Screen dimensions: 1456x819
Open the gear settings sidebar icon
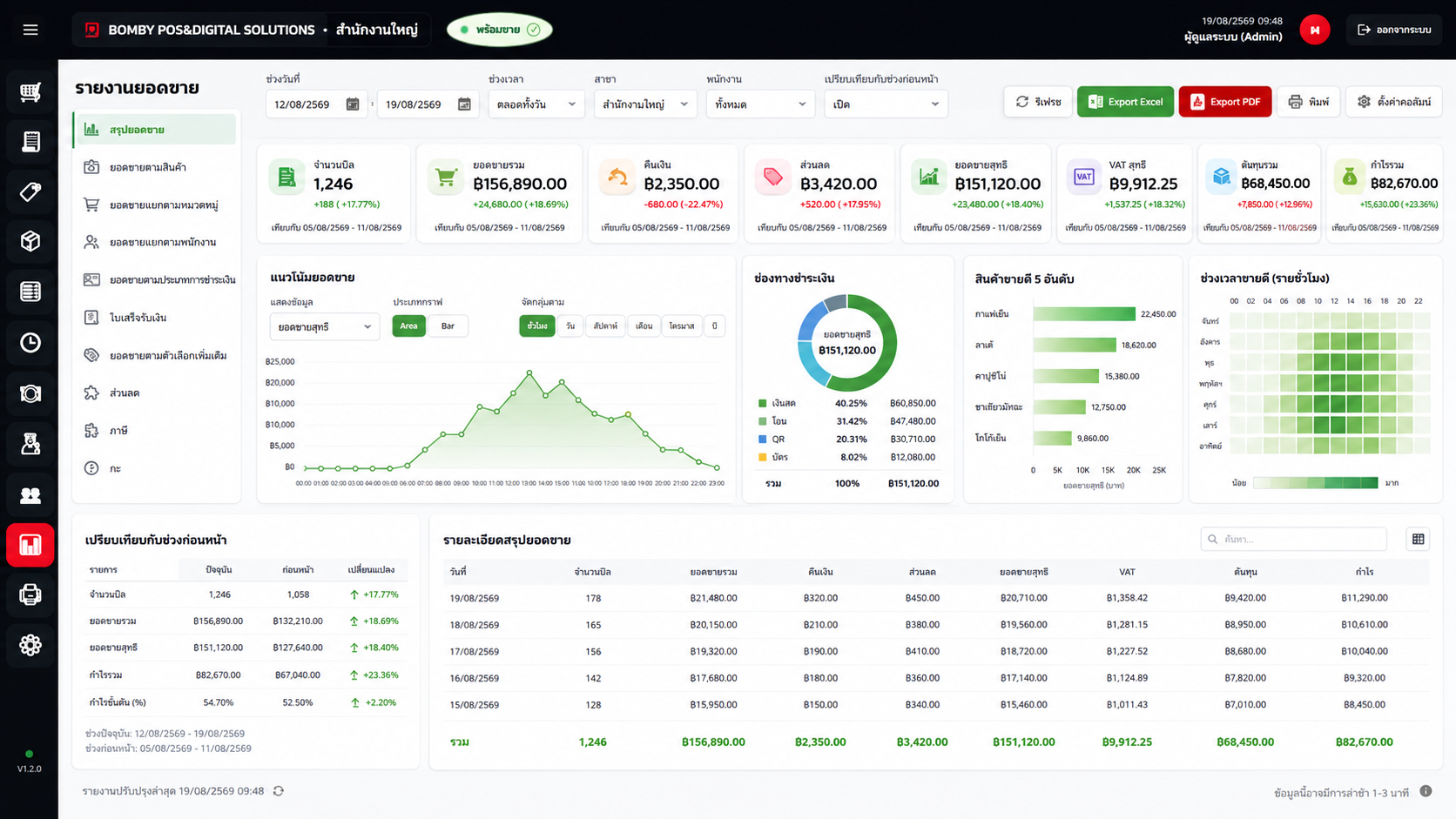pos(30,645)
